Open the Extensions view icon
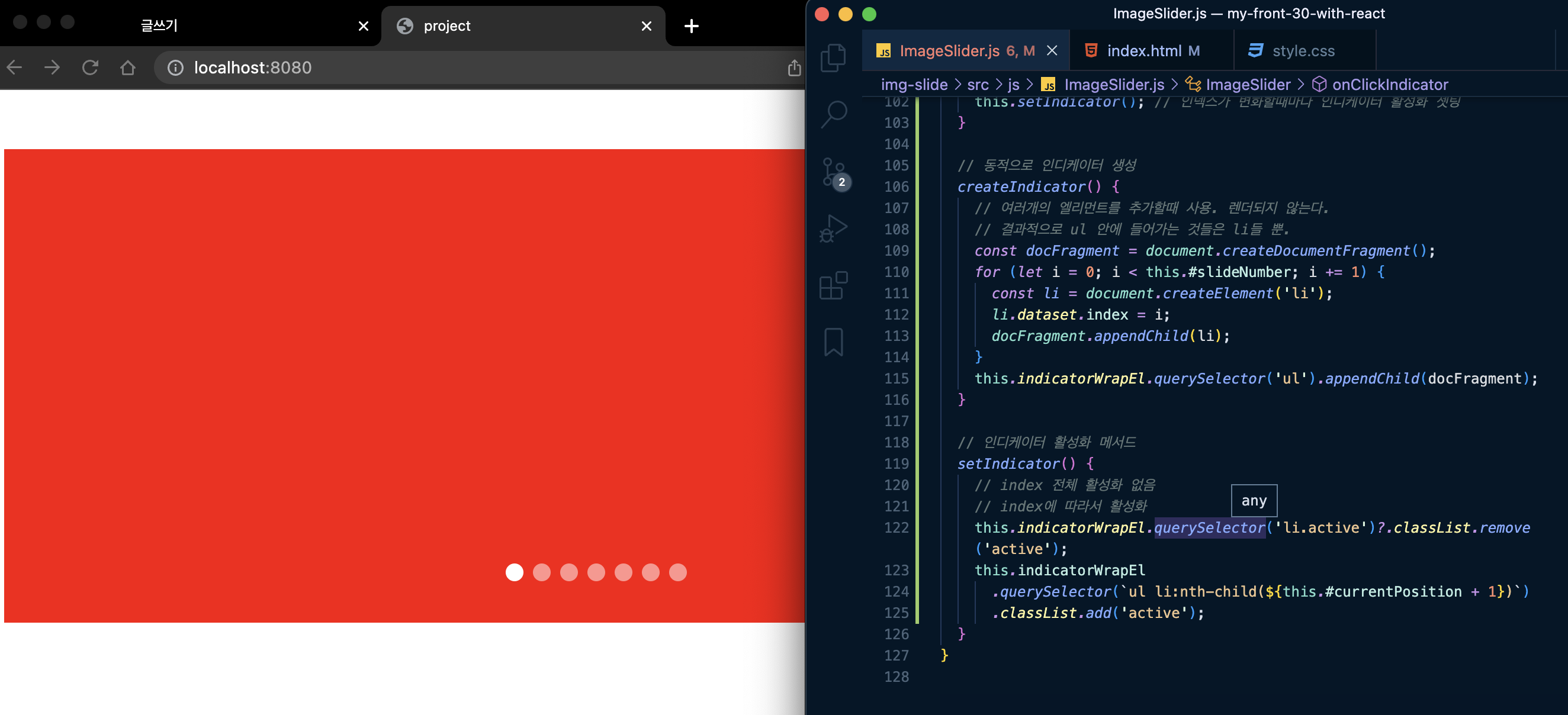Image resolution: width=1568 pixels, height=715 pixels. (x=833, y=285)
